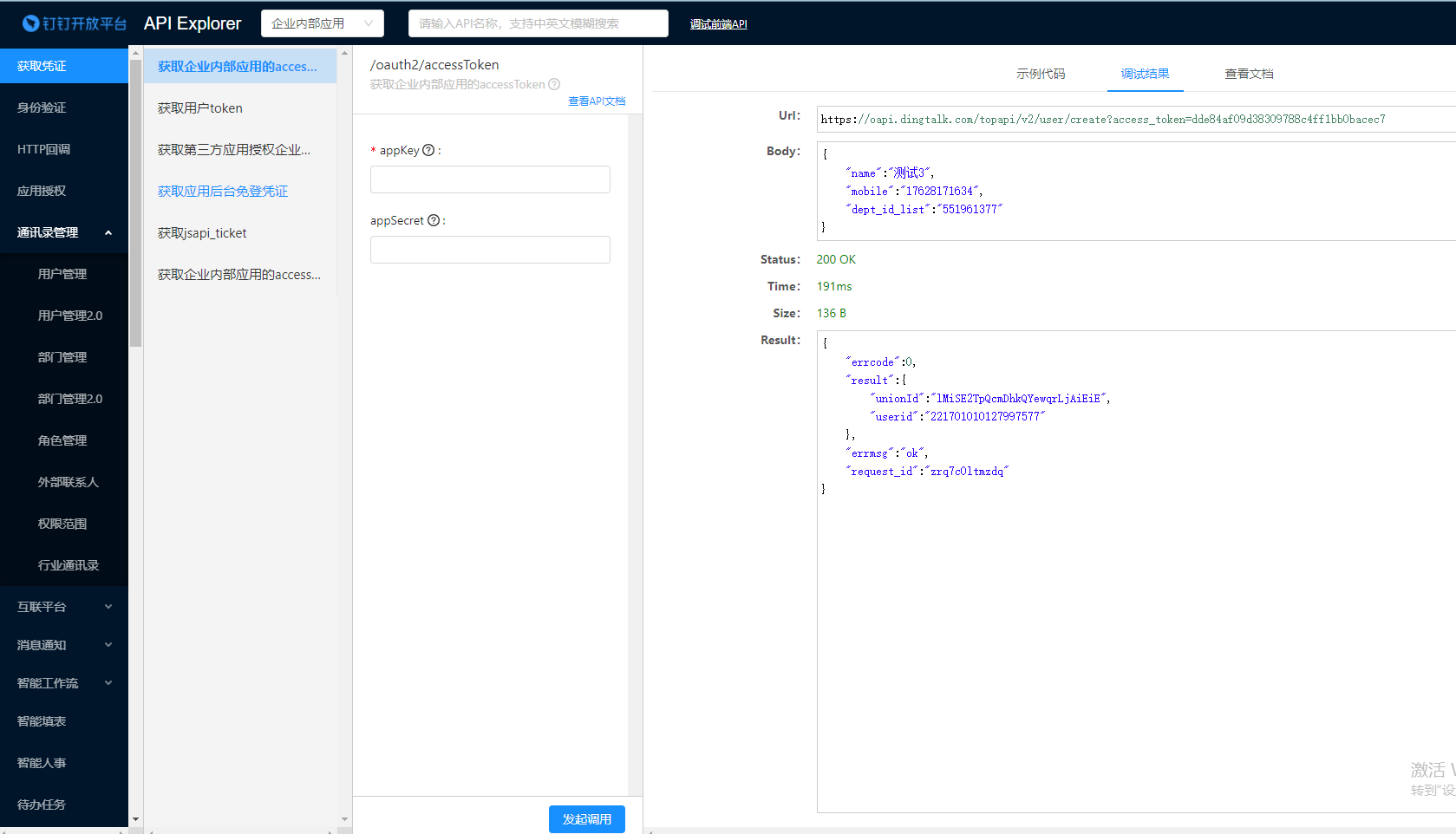The image size is (1456, 834).
Task: Click help icon beside accessToken description
Action: coord(554,84)
